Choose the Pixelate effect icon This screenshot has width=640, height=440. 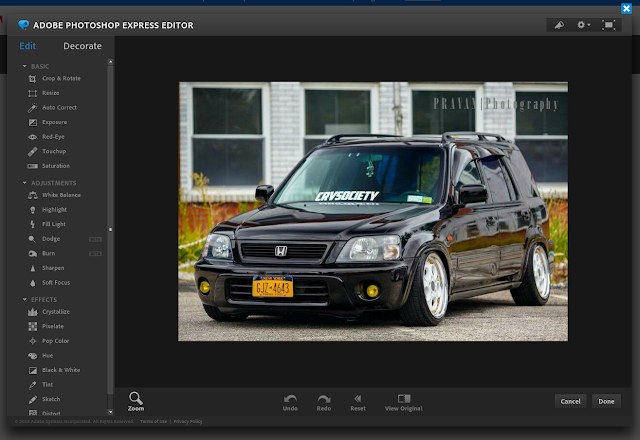click(x=33, y=327)
